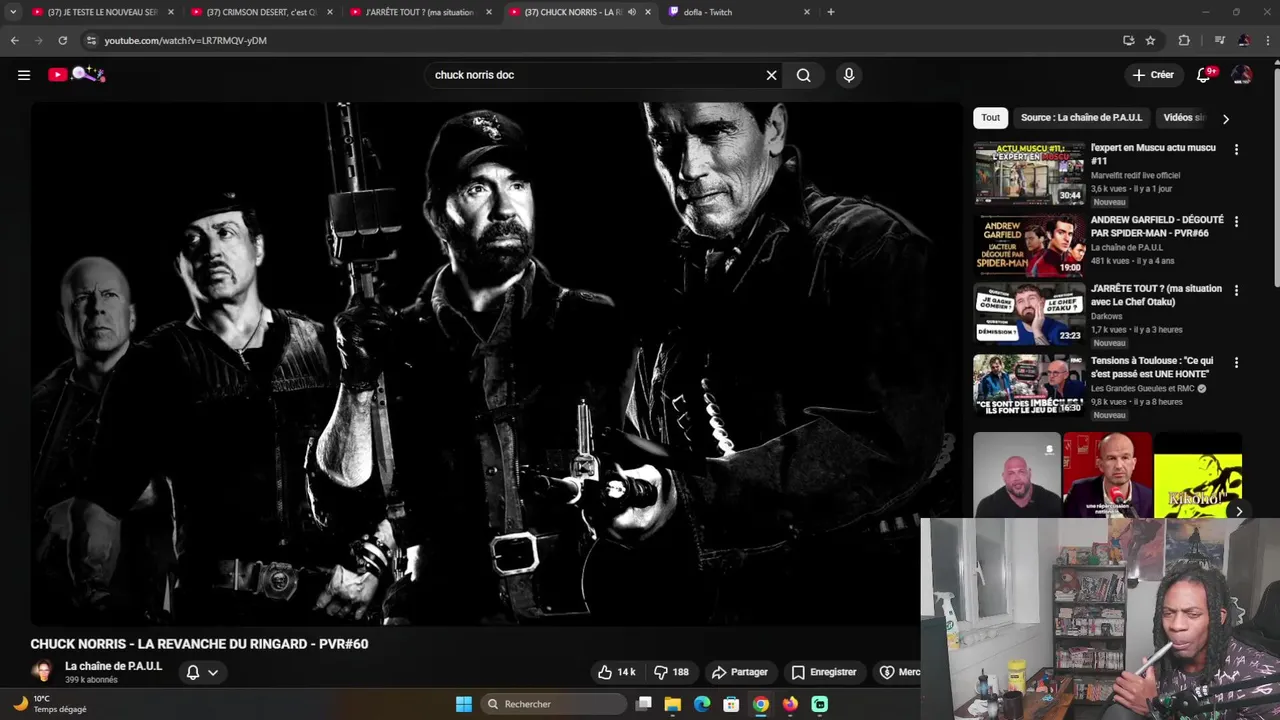Click the address bar URL
This screenshot has height=720, width=1280.
(185, 40)
